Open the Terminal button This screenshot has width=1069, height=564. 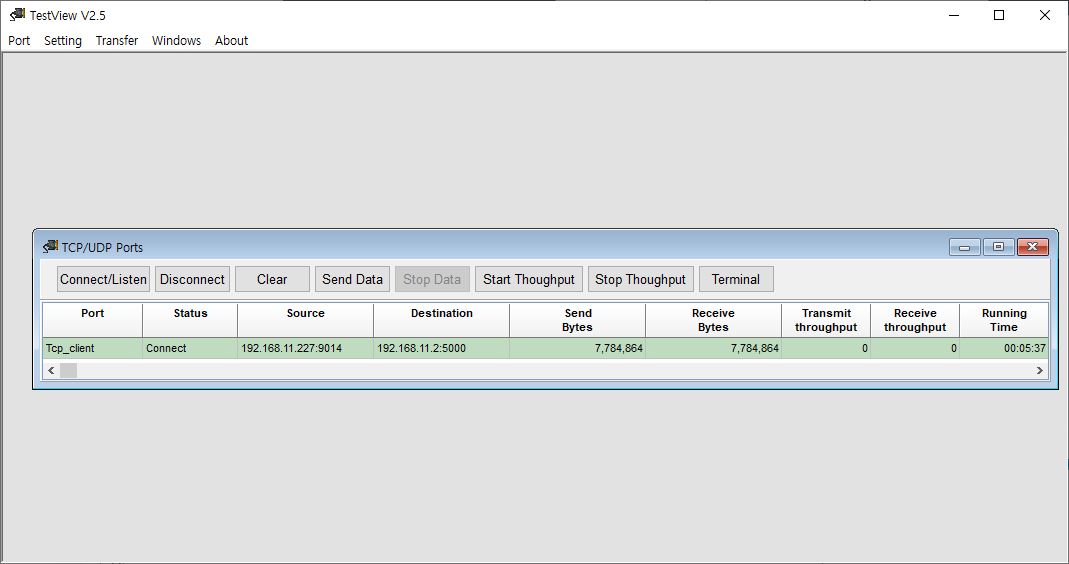point(736,279)
